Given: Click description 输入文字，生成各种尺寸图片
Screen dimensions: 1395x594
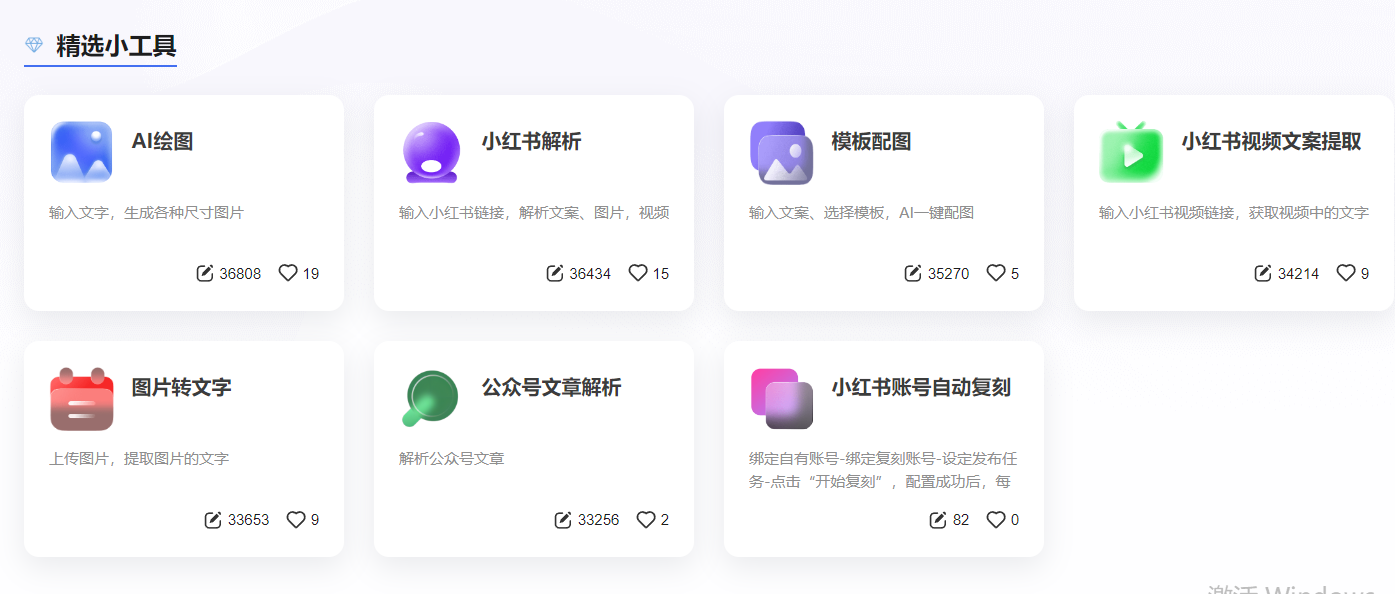Looking at the screenshot, I should [146, 213].
